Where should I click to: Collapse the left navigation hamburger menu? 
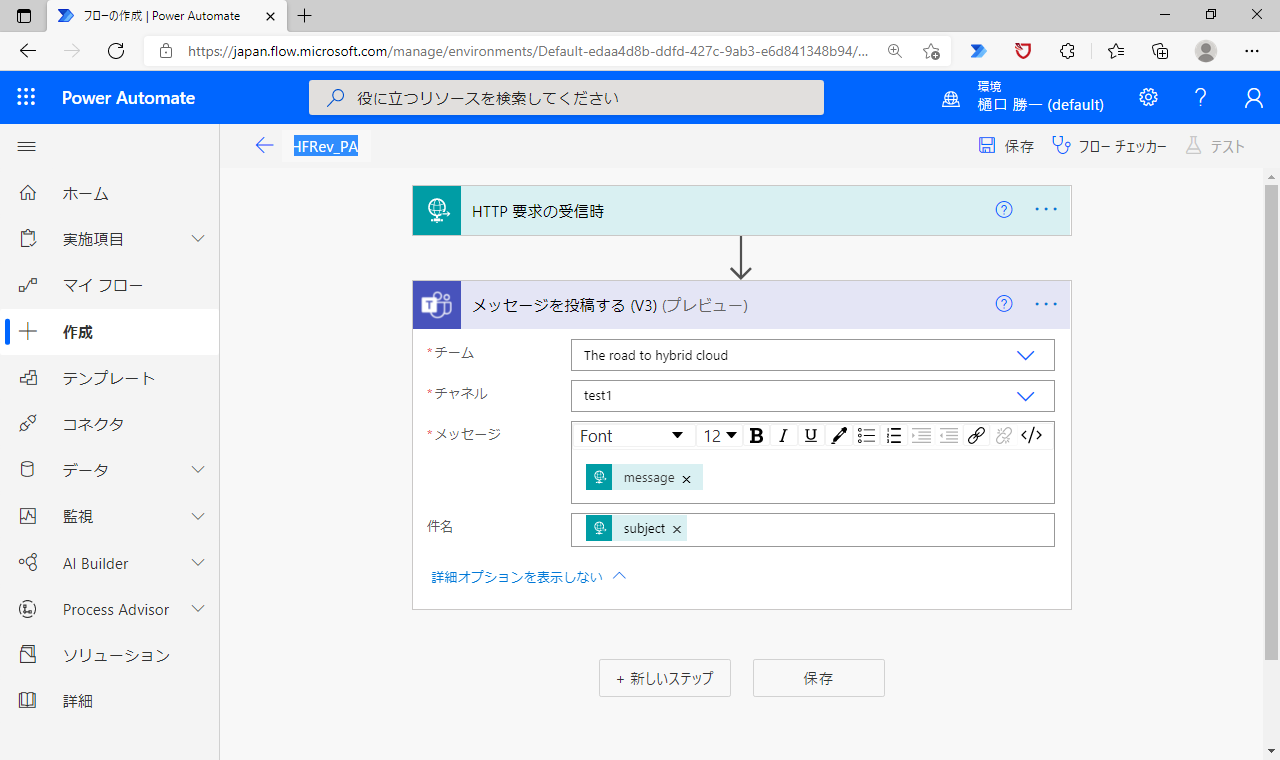coord(27,146)
